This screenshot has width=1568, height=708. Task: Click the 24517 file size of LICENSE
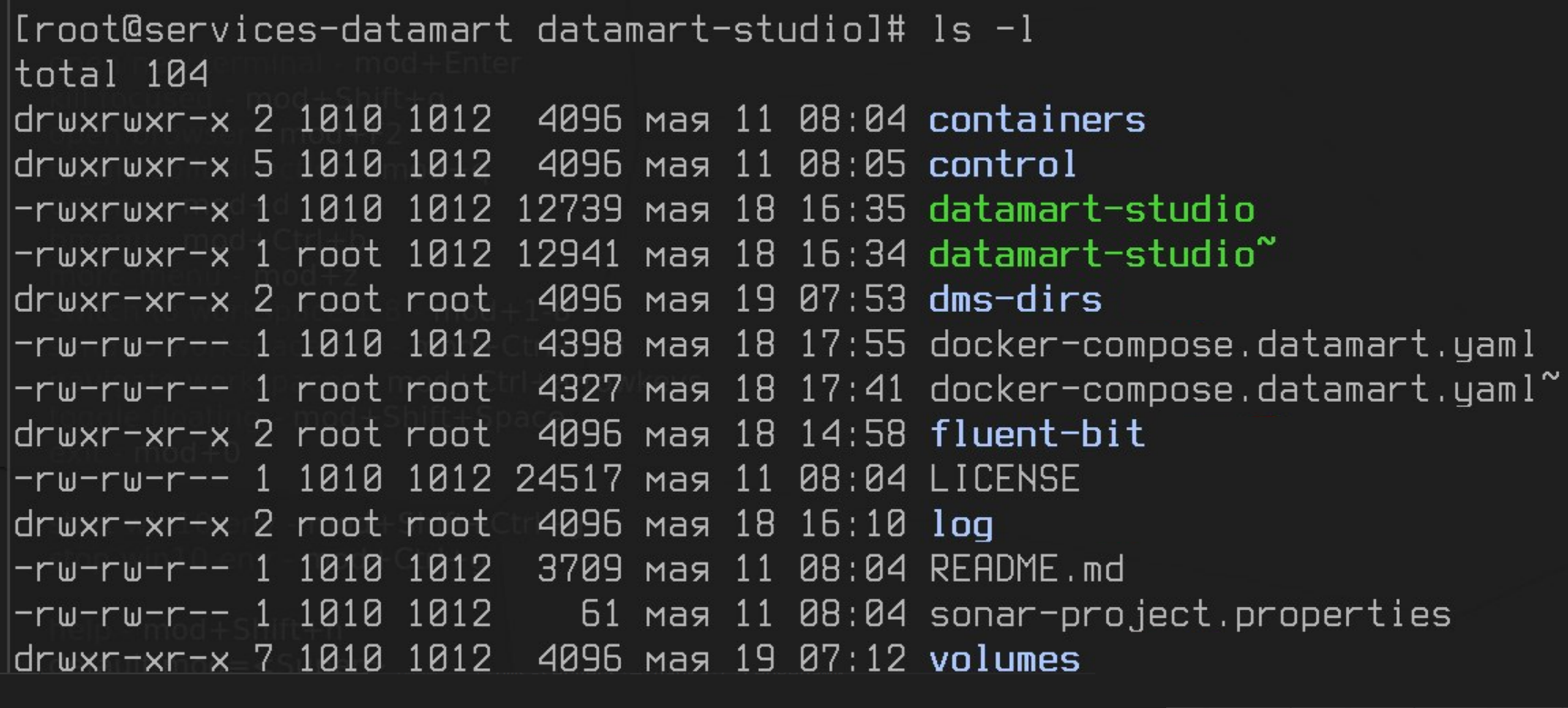coord(568,479)
